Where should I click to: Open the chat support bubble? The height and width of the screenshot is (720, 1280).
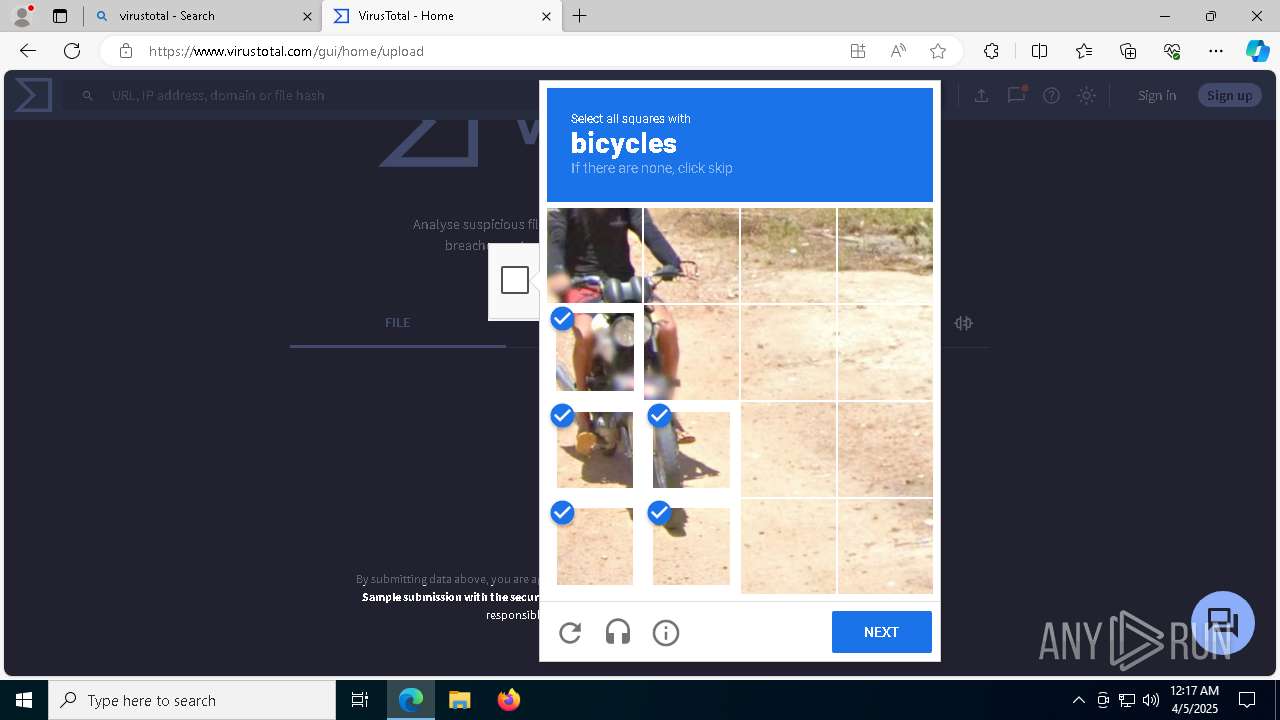coord(1223,623)
